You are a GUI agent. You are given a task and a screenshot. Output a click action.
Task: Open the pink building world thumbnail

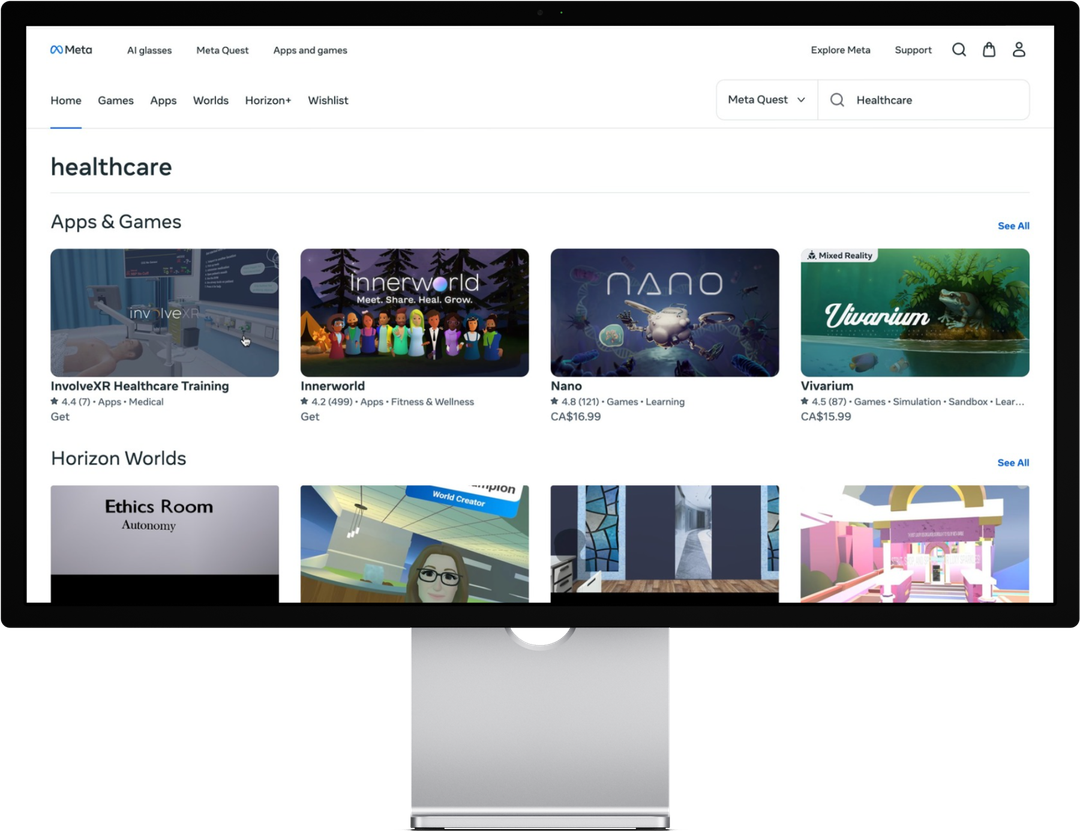(x=915, y=544)
